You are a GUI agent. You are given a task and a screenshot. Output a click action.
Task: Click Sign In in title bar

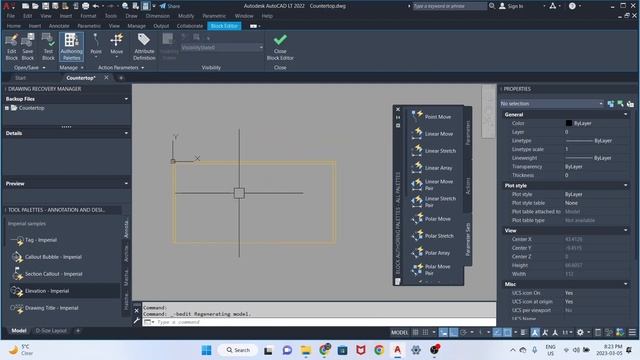tap(511, 6)
